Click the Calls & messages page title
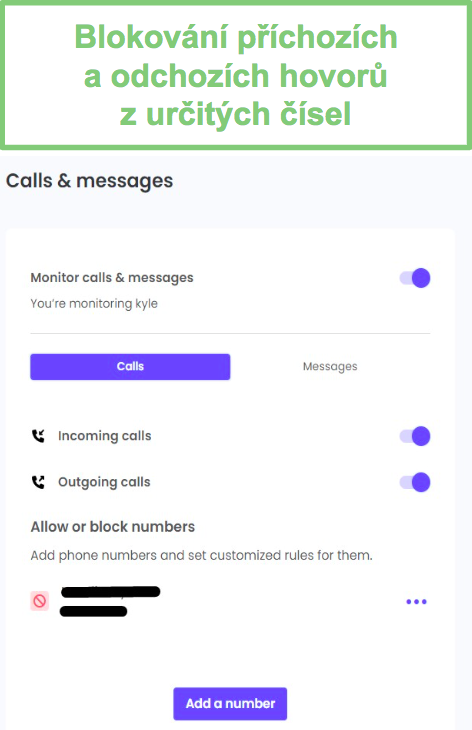Viewport: 472px width, 730px height. (89, 181)
